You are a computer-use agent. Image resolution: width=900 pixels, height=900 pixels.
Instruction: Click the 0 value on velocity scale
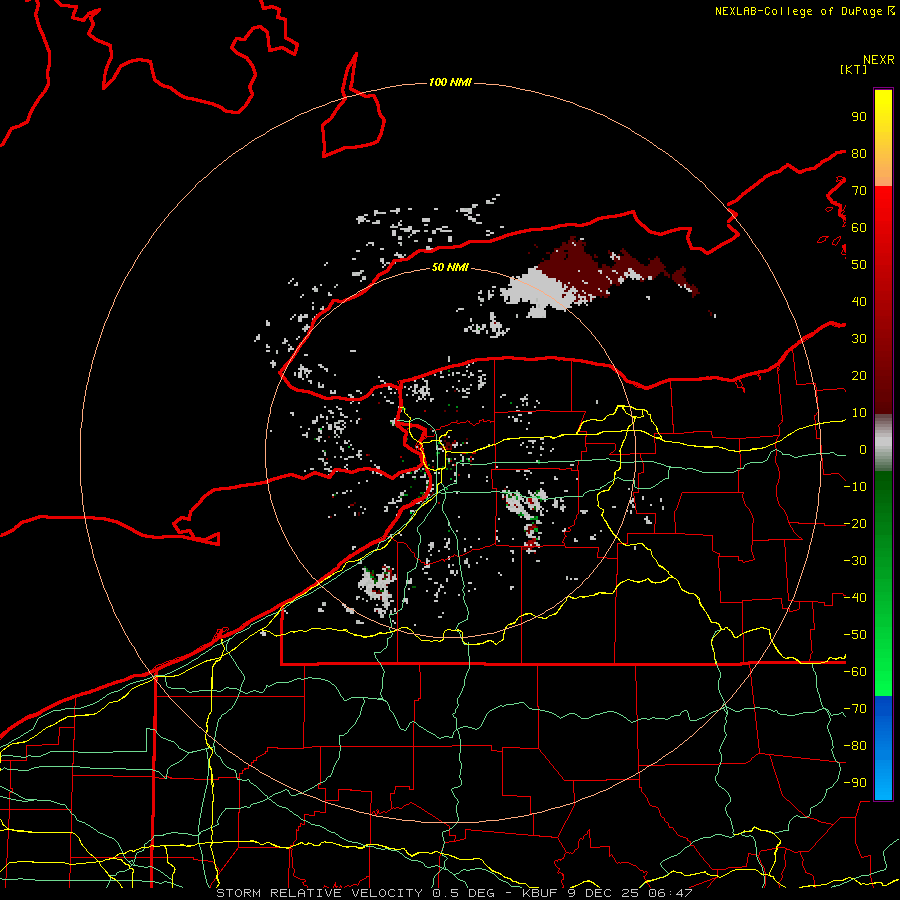click(x=863, y=449)
